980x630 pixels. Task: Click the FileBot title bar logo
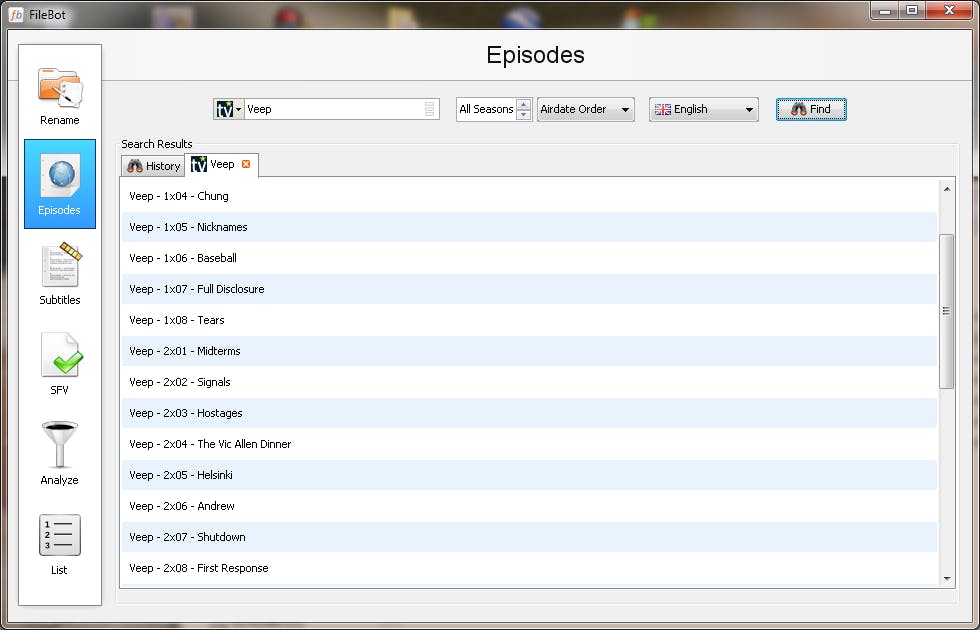point(16,14)
